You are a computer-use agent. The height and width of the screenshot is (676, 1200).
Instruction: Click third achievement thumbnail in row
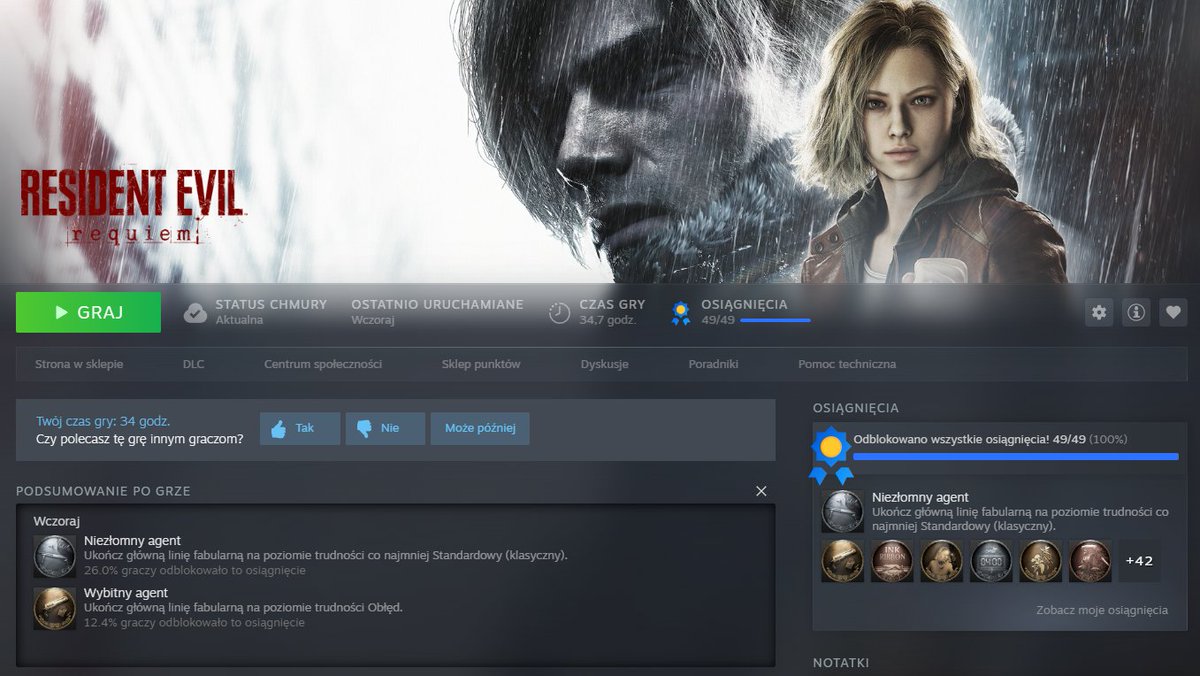[x=942, y=561]
